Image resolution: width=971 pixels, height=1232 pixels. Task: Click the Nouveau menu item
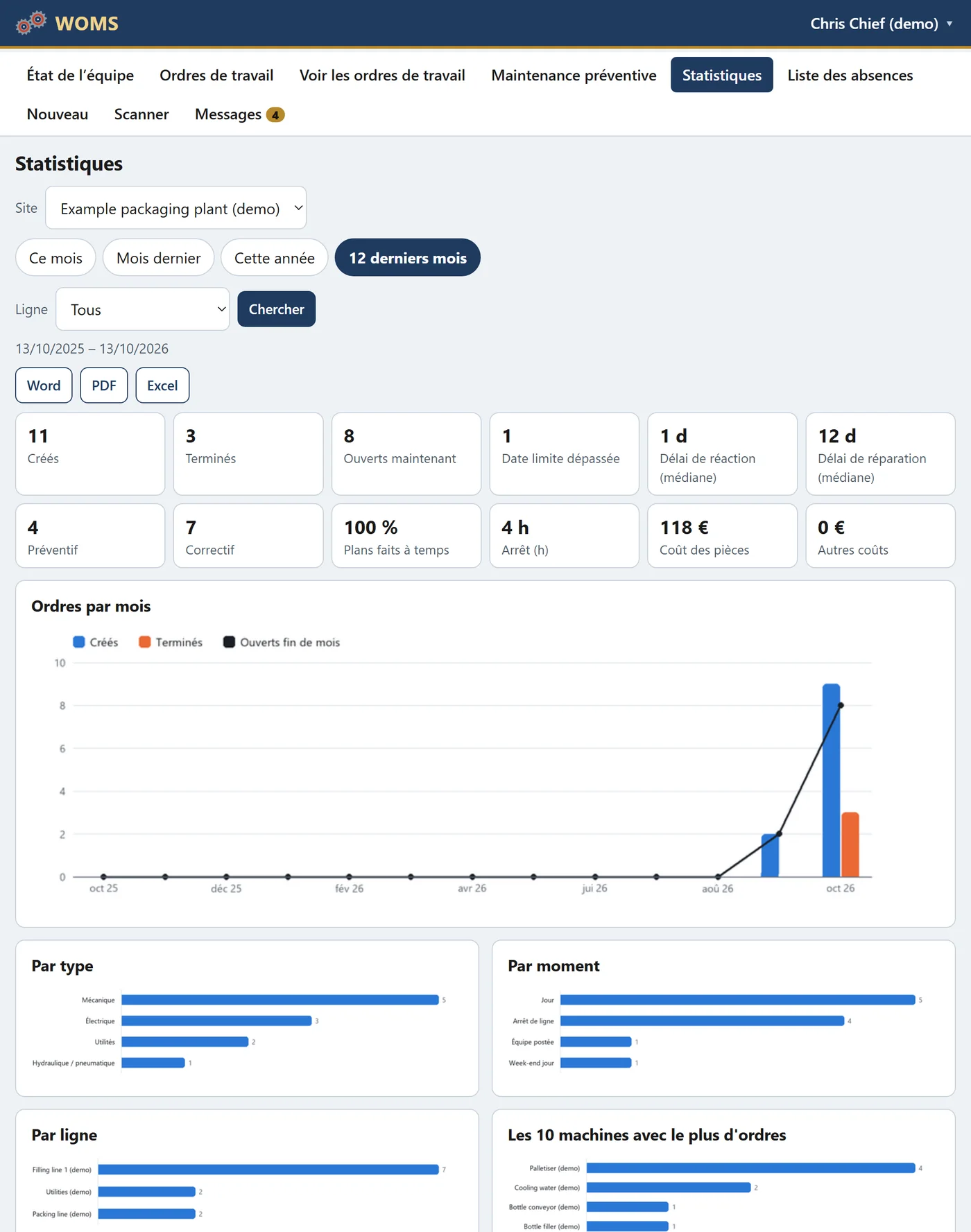58,114
